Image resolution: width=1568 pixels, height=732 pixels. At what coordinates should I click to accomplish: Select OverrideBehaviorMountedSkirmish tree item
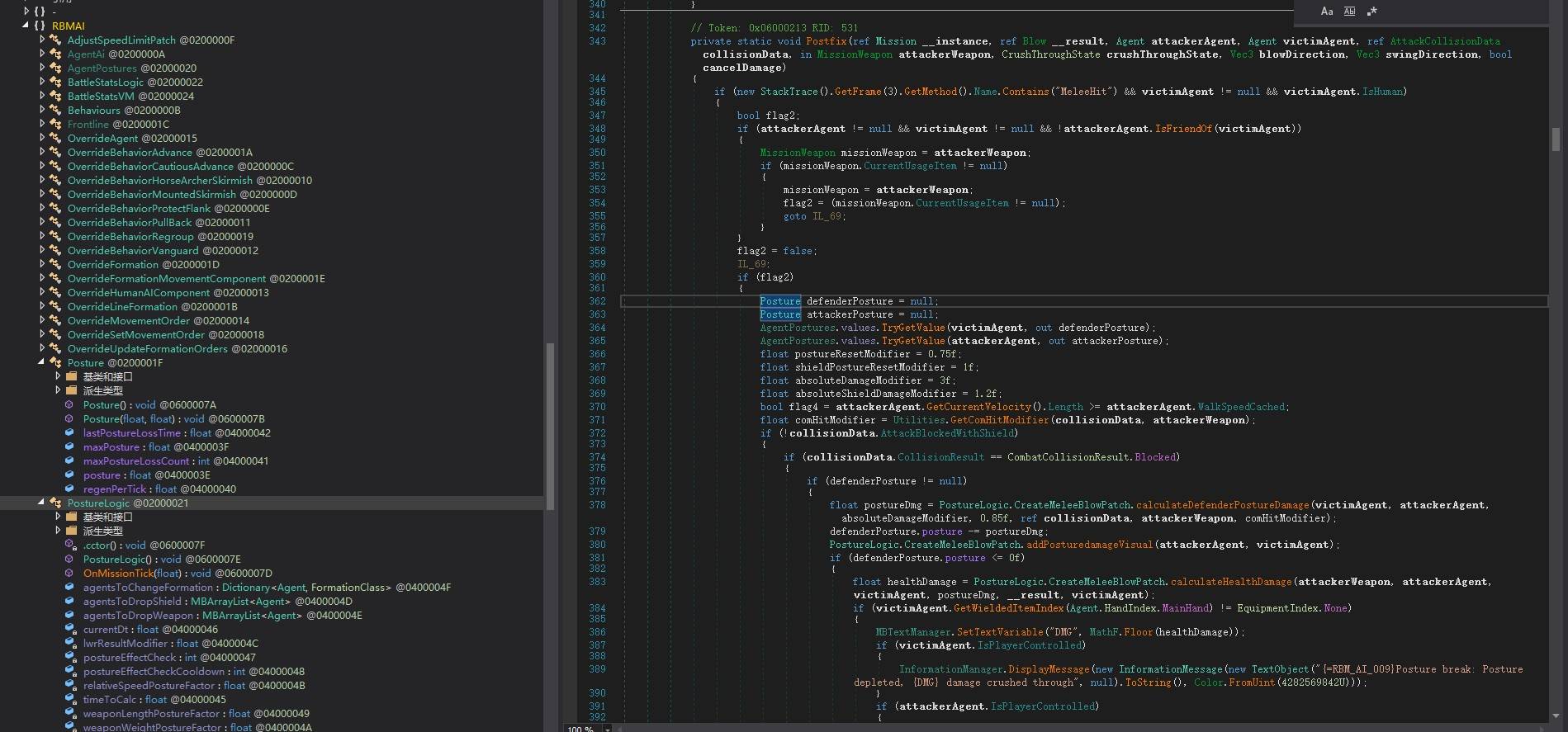coord(182,194)
